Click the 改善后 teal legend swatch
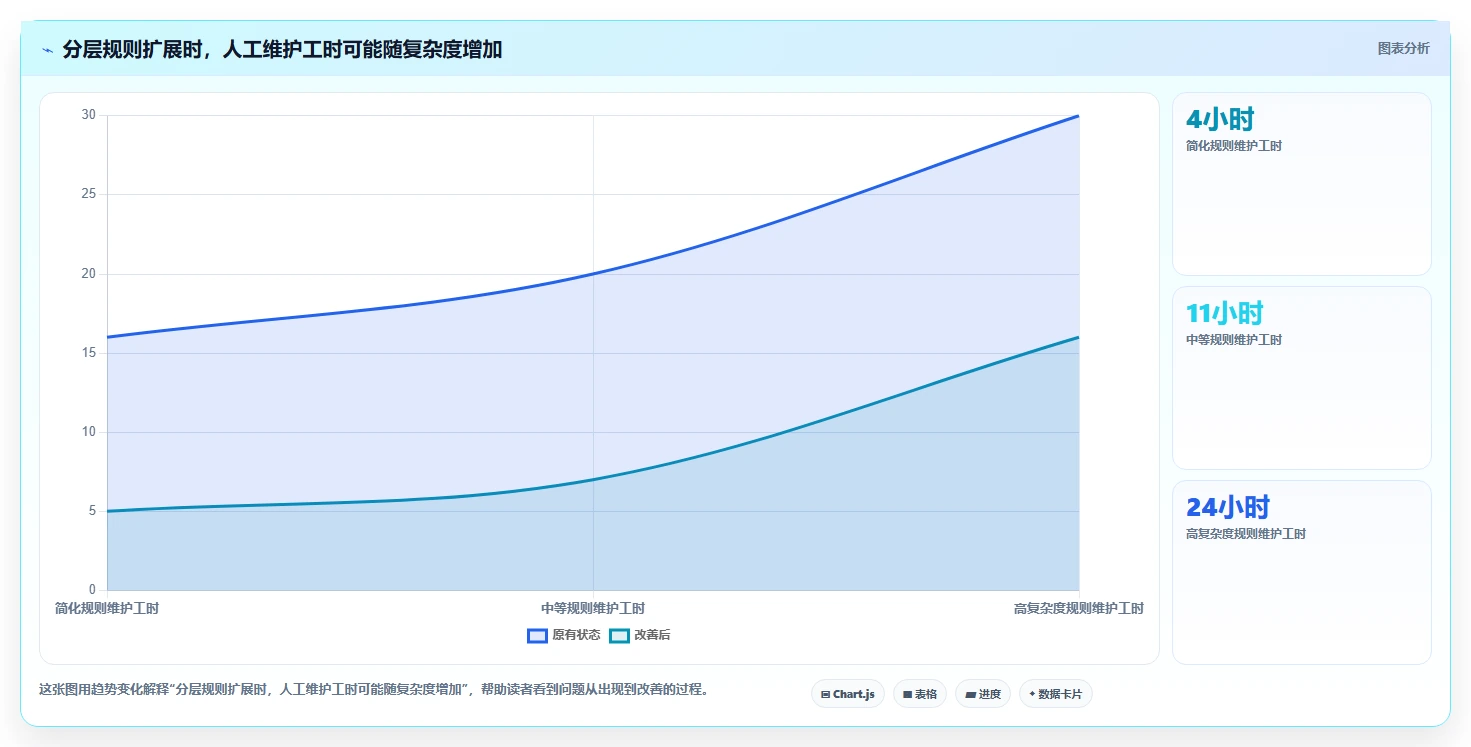1471x747 pixels. (619, 635)
